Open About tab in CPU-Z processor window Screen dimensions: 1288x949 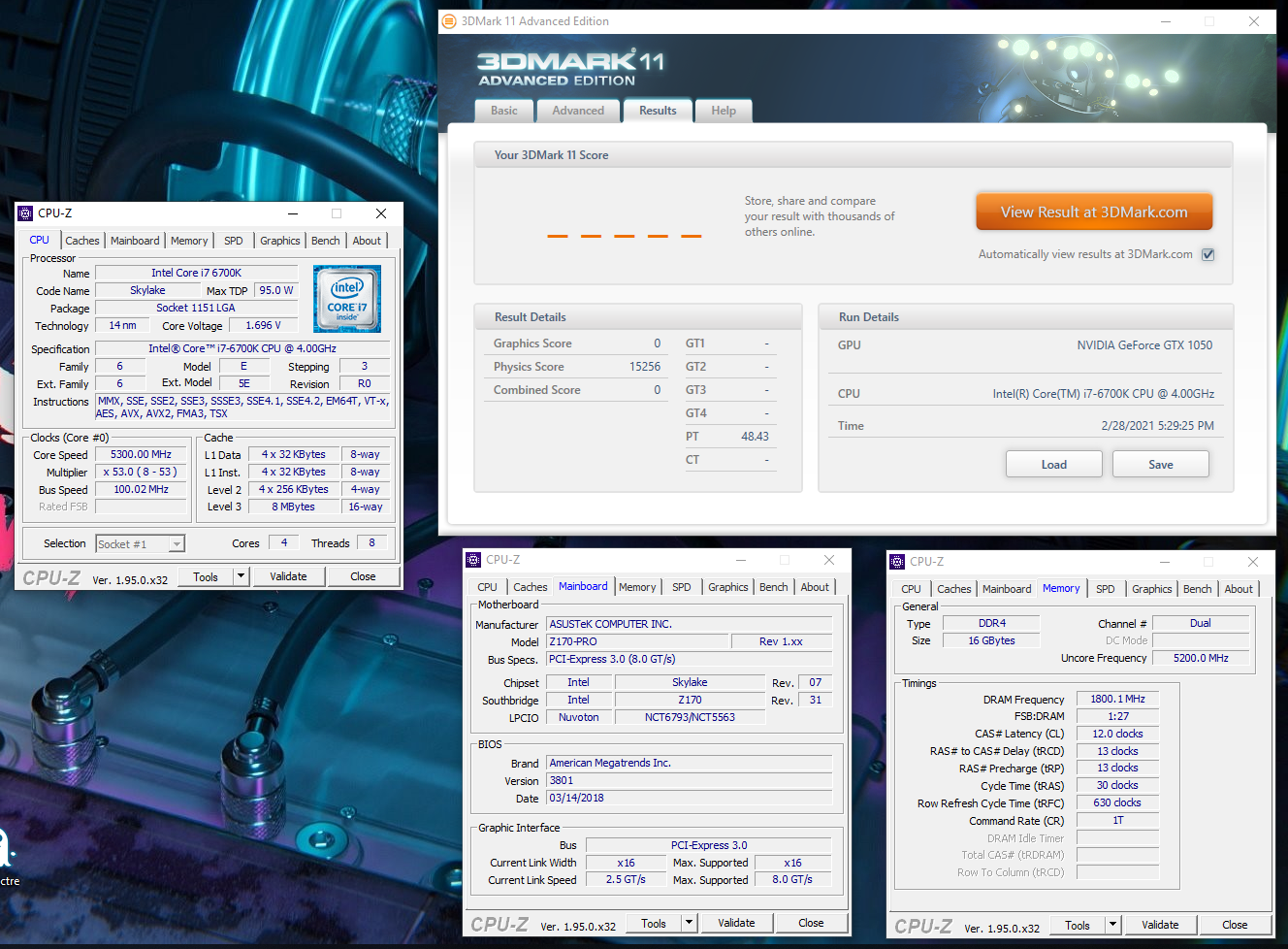tap(367, 241)
